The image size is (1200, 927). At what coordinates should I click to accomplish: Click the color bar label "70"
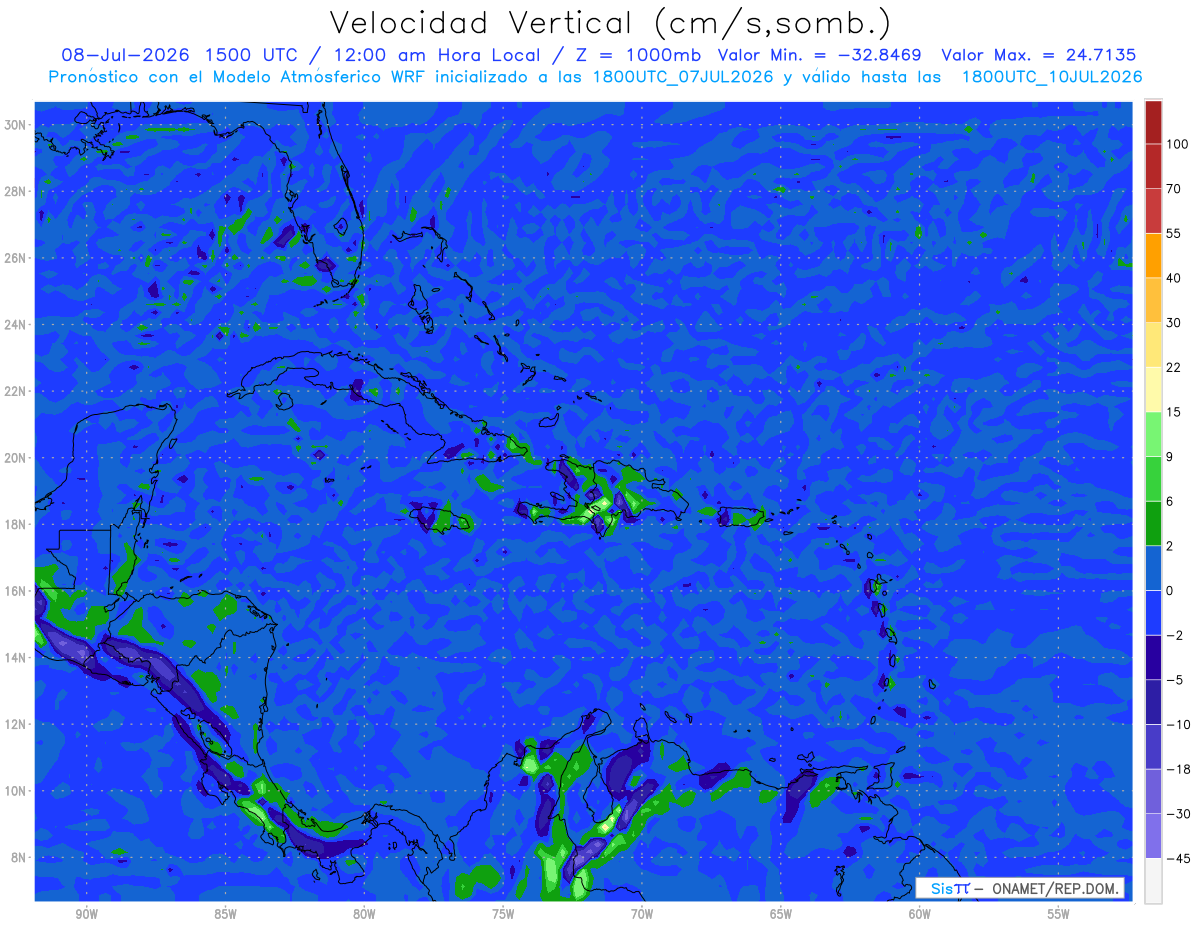pos(1173,189)
